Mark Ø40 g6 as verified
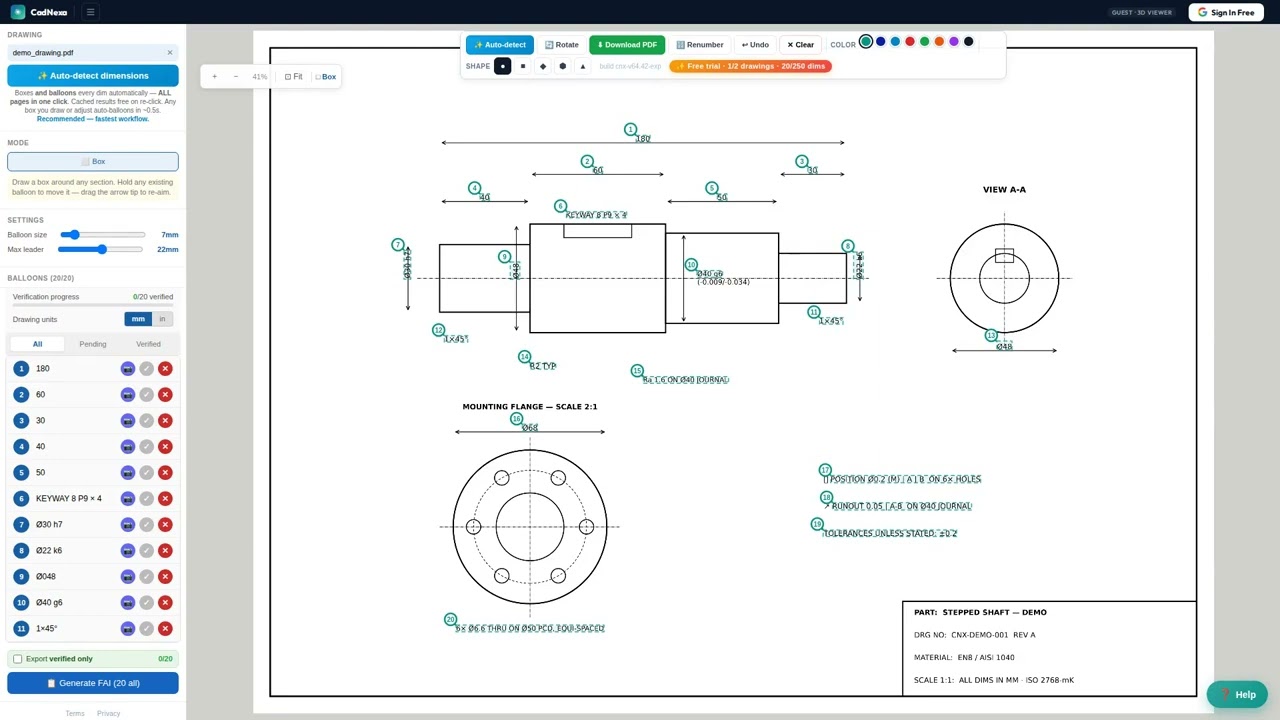Viewport: 1280px width, 720px height. (x=147, y=603)
